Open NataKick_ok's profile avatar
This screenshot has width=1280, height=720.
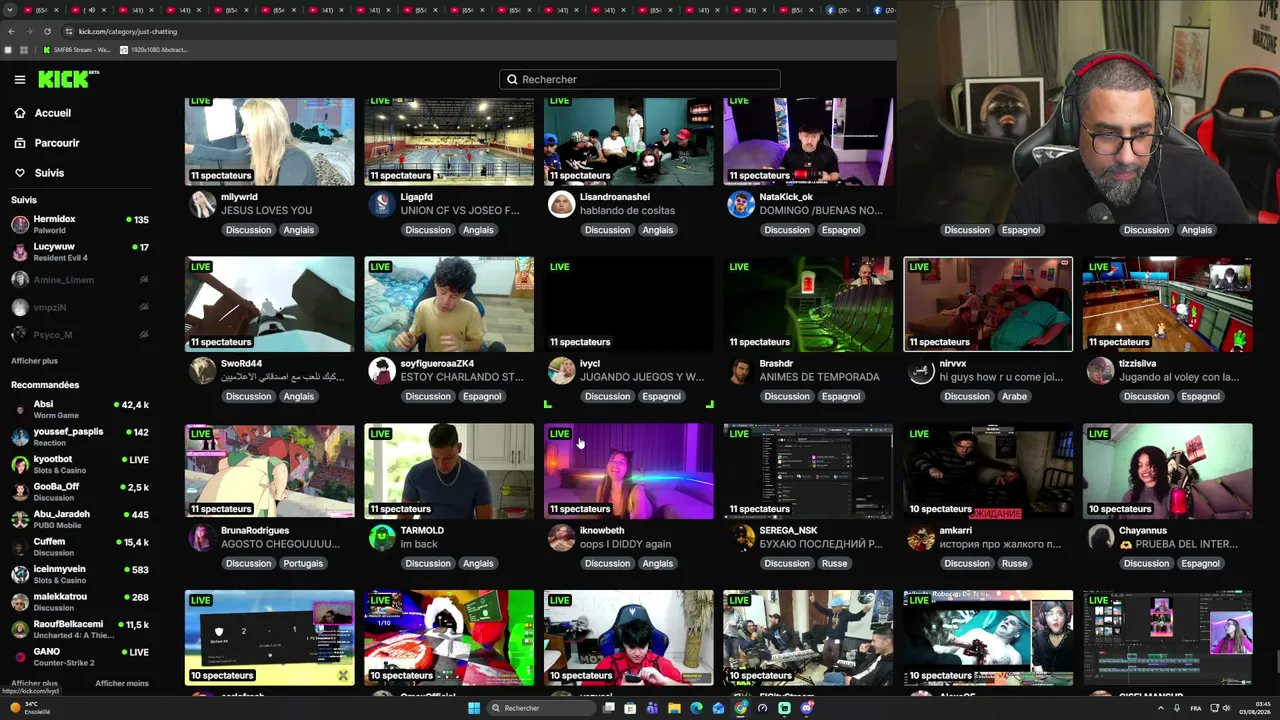coord(741,204)
